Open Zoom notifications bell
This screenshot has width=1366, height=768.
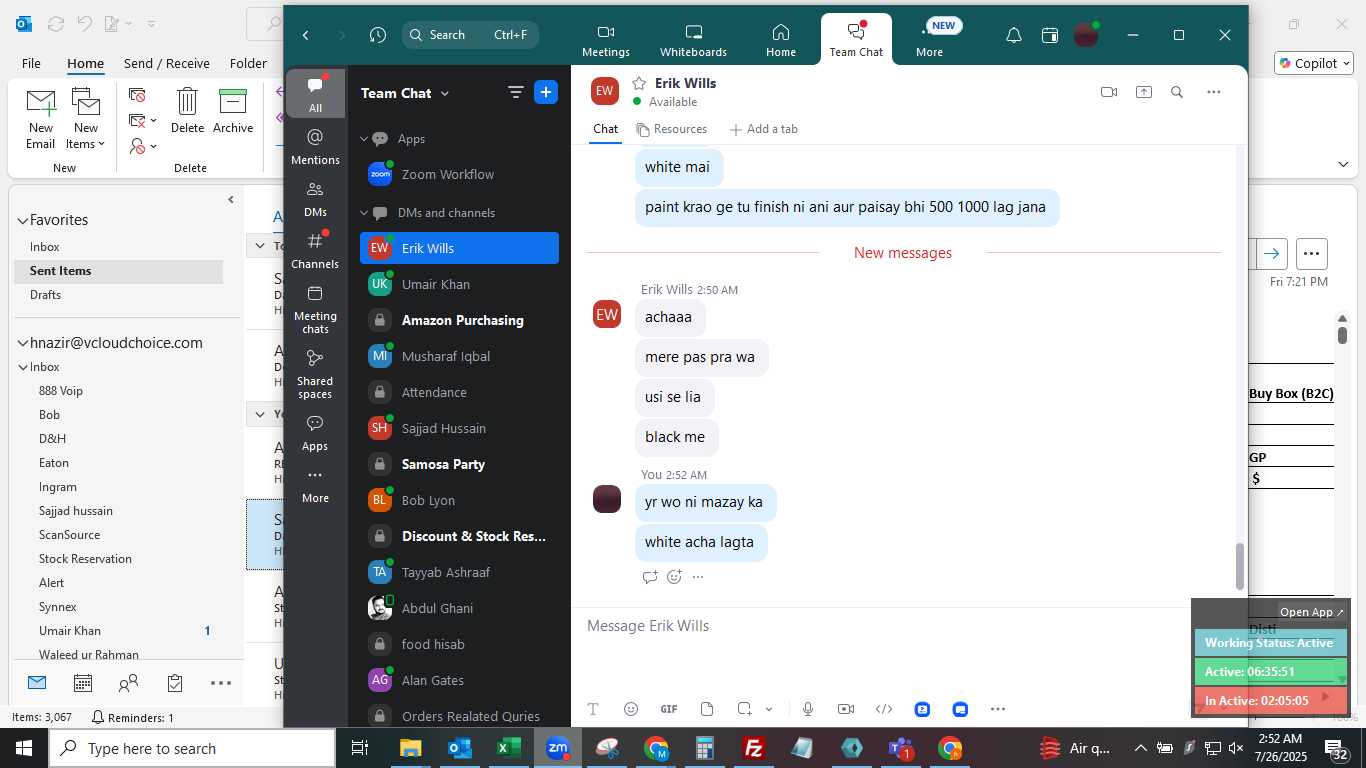pyautogui.click(x=1014, y=35)
